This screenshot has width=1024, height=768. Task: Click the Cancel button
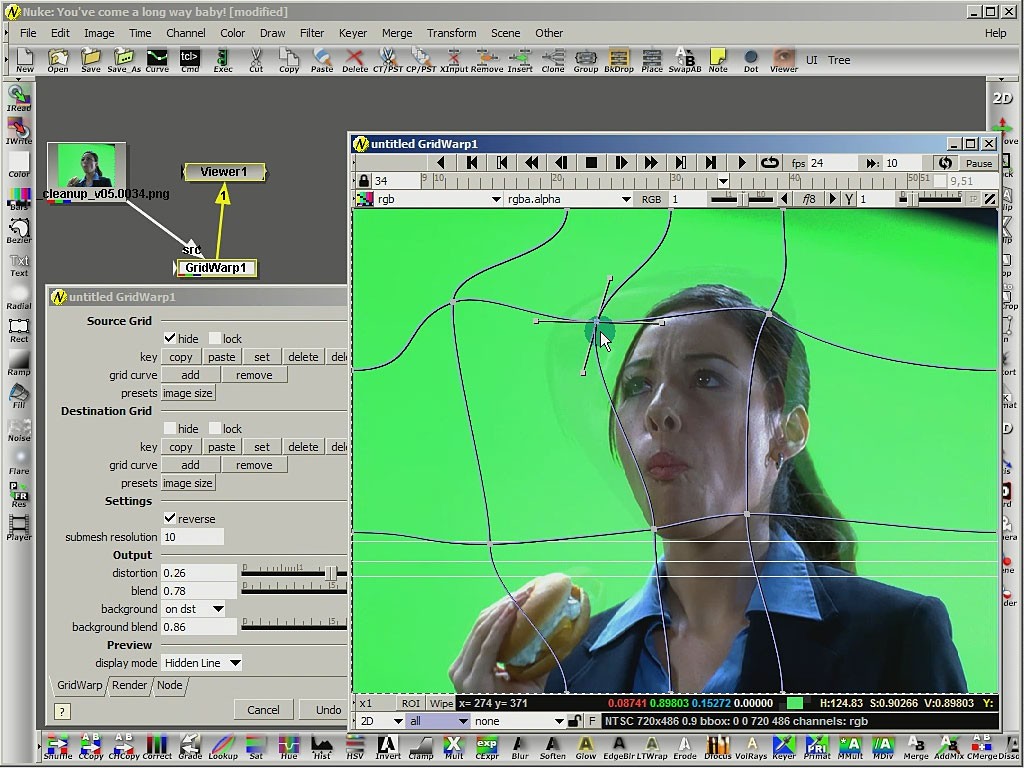pos(263,710)
